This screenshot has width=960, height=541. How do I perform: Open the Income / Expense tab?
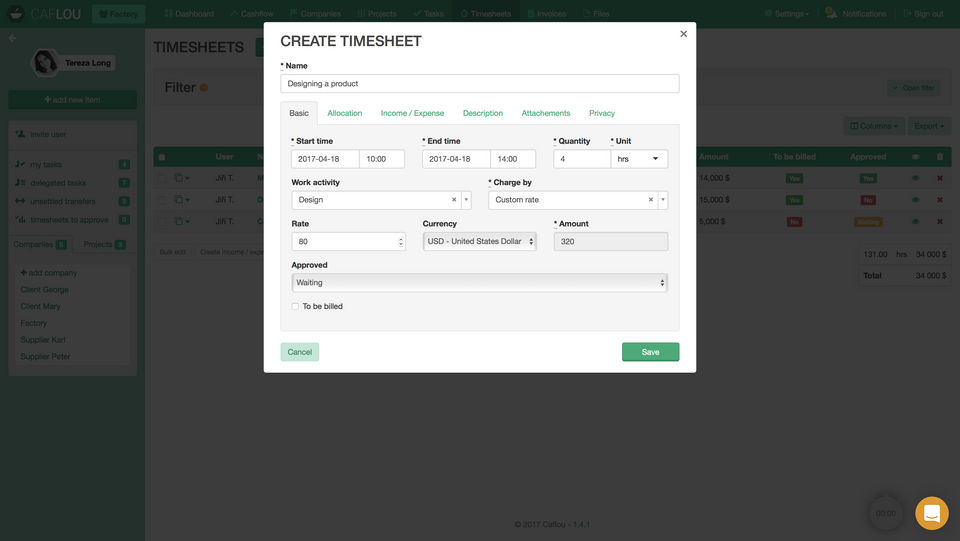tap(412, 113)
